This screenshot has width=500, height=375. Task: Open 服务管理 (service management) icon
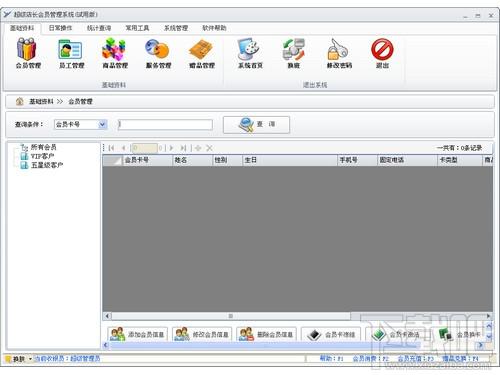coord(158,53)
